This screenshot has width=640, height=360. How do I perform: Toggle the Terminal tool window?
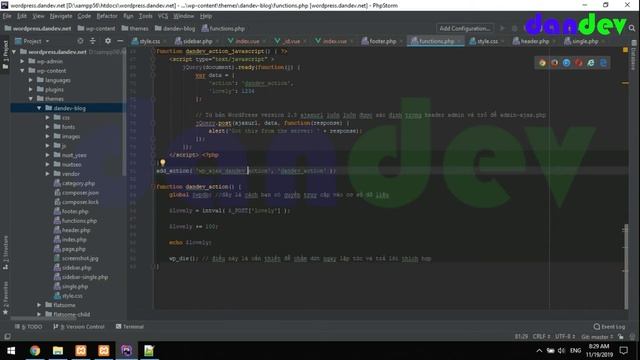pos(130,327)
